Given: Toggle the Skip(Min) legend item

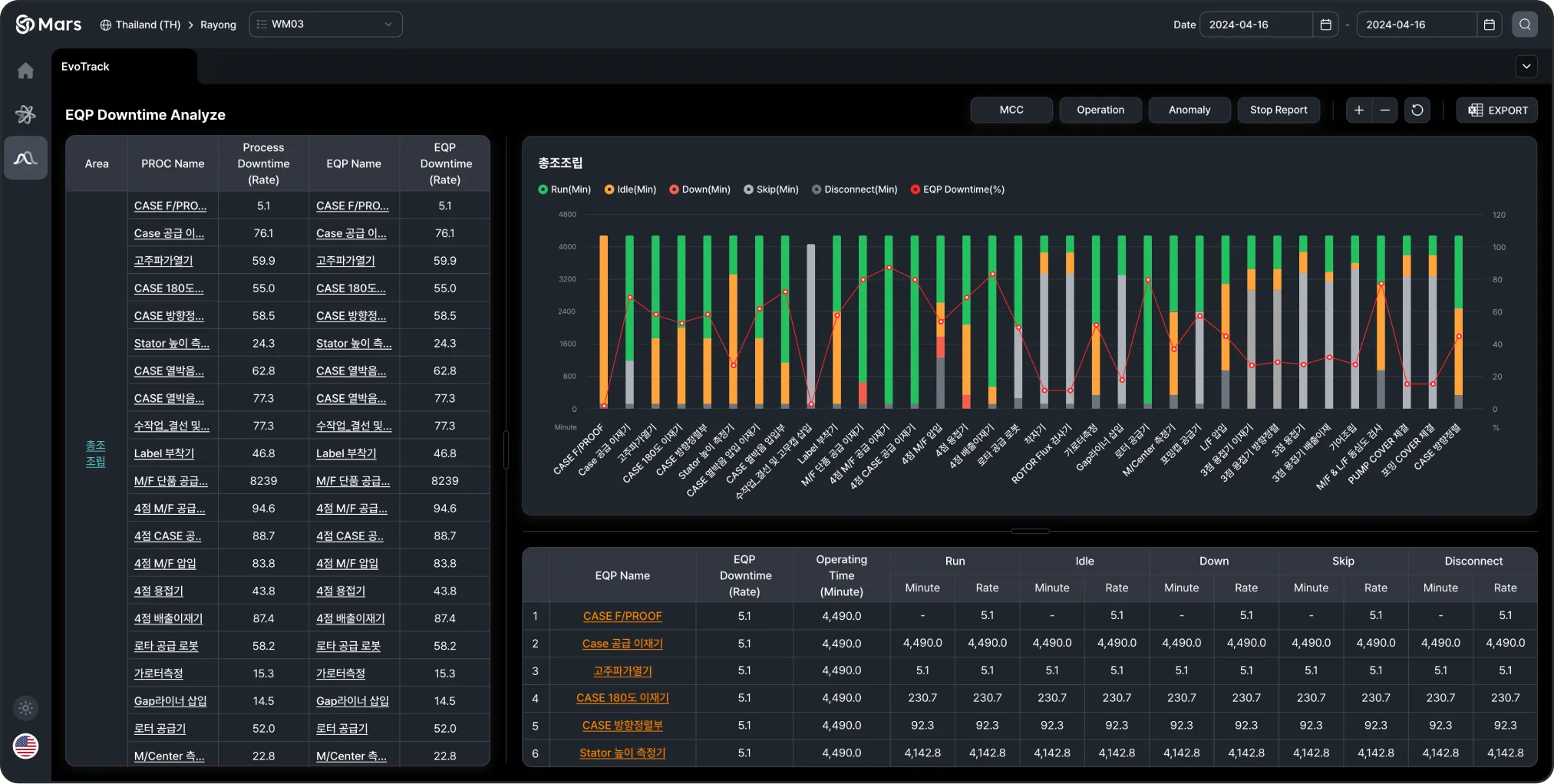Looking at the screenshot, I should (771, 189).
